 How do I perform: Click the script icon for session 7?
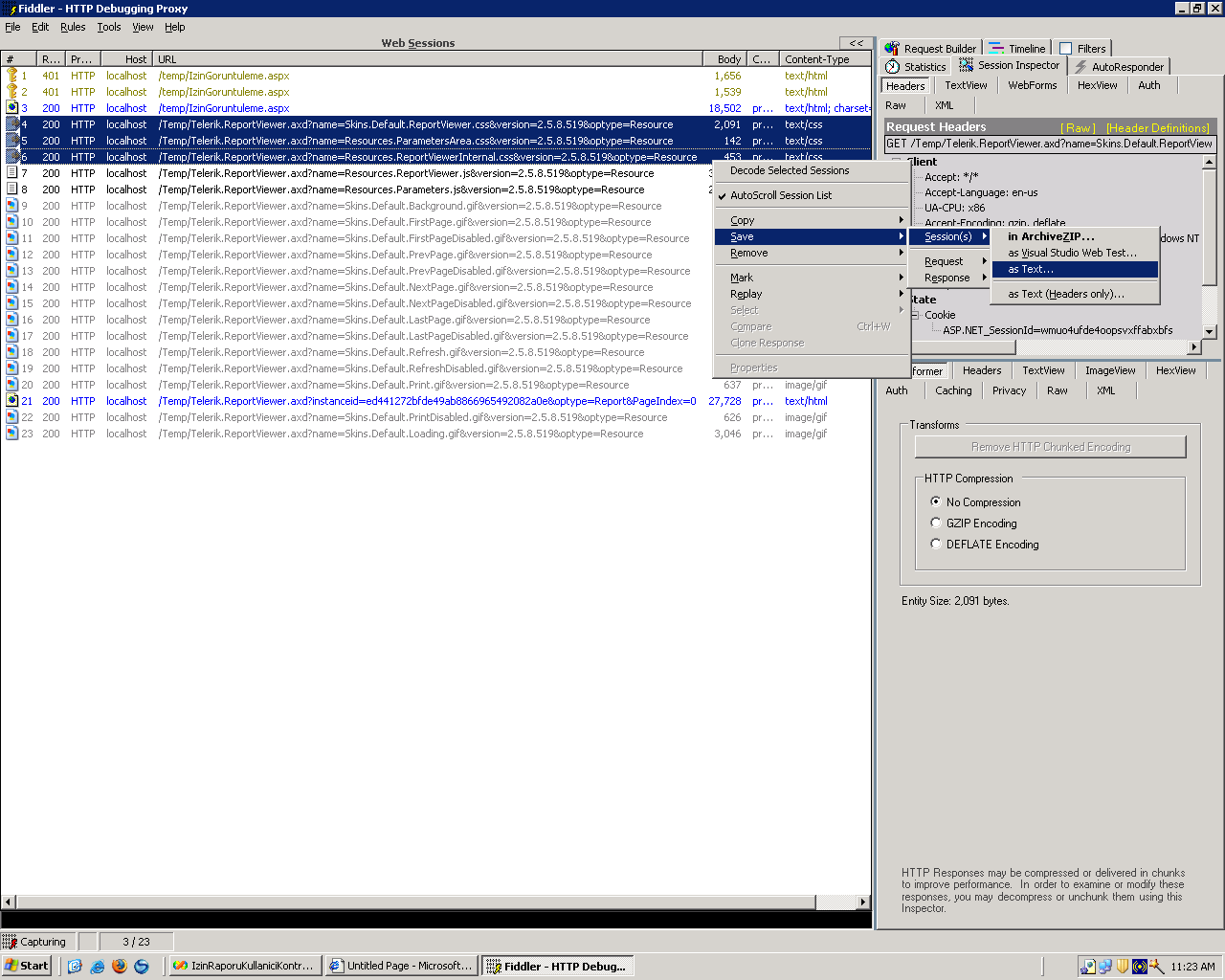tap(12, 173)
